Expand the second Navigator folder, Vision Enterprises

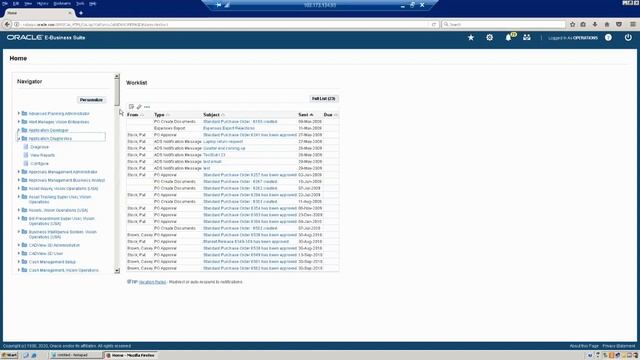coord(18,122)
